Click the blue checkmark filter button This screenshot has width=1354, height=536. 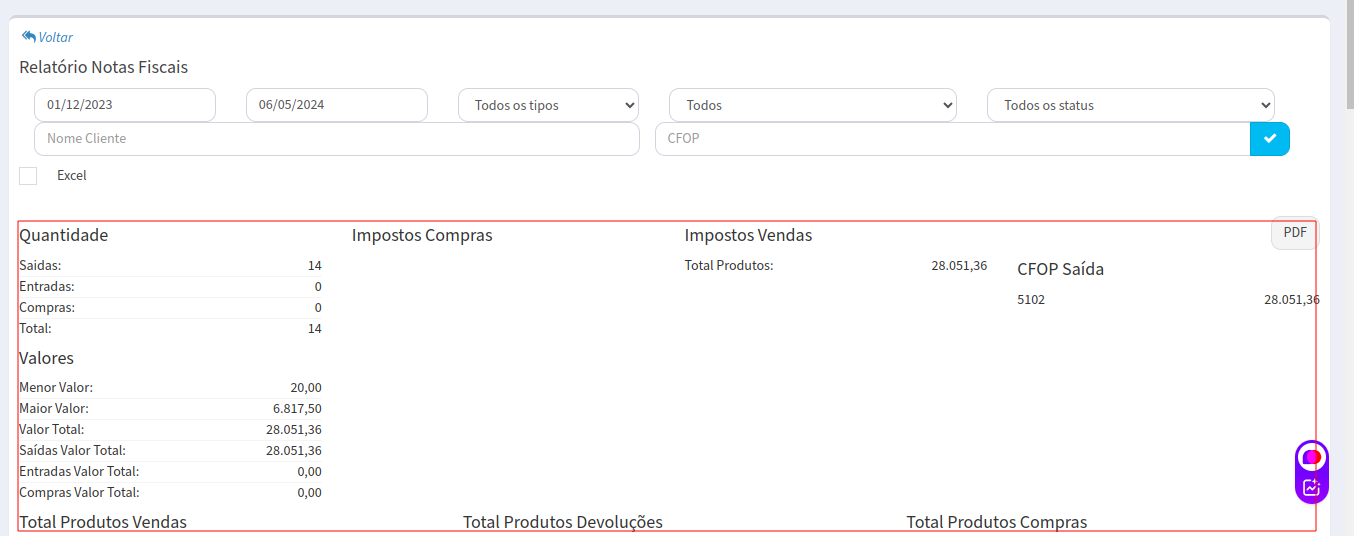coord(1269,139)
